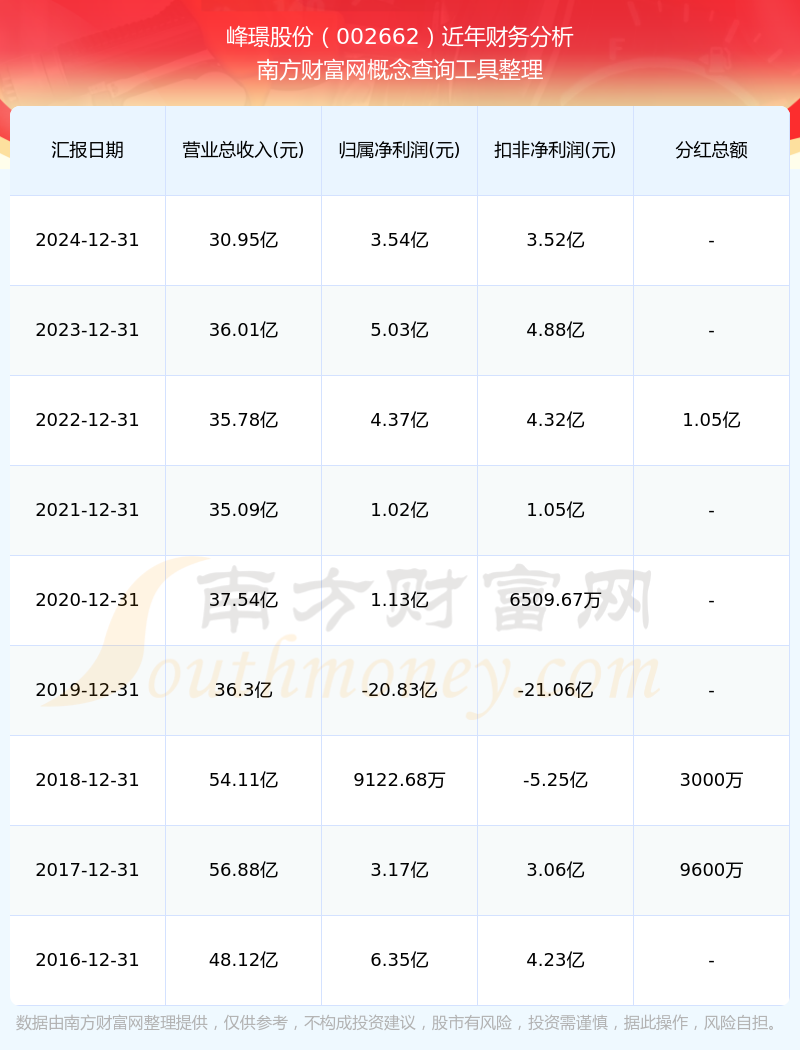Click the value 4.88亿
Screen dimensions: 800x1050
pos(556,330)
